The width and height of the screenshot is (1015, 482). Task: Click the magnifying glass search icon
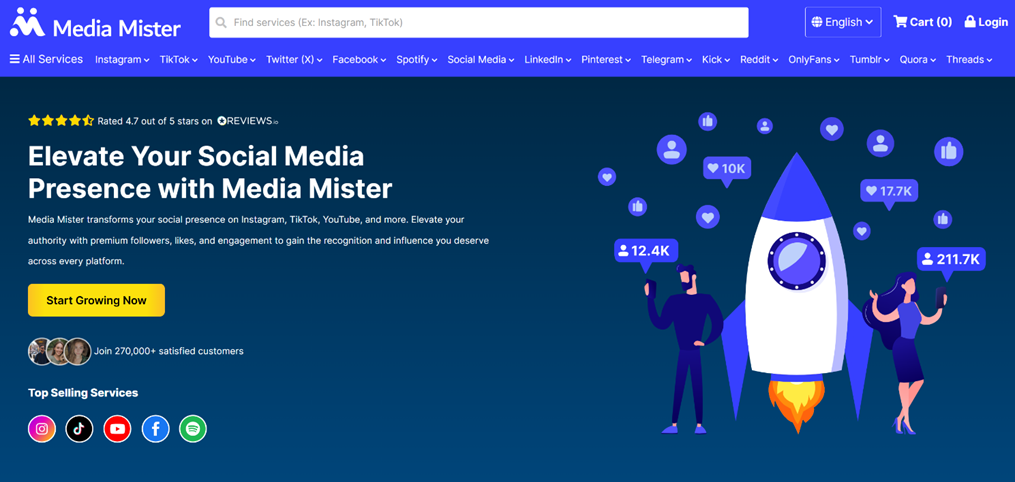point(222,22)
